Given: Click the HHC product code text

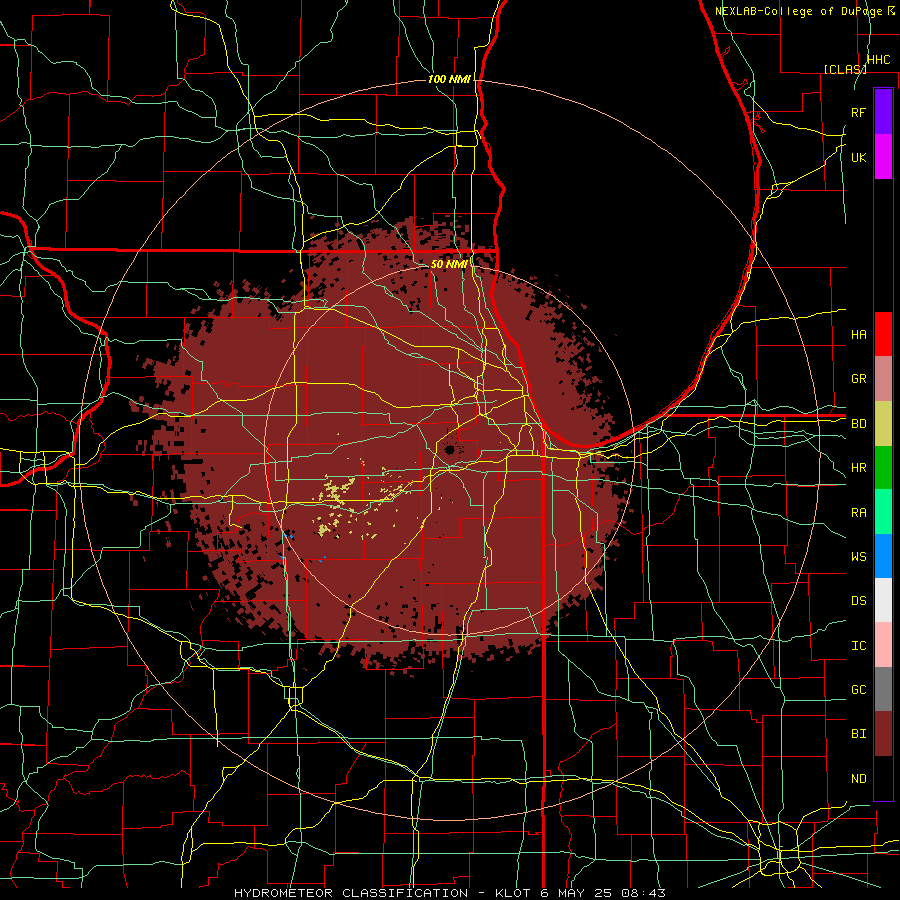Looking at the screenshot, I should click(878, 60).
